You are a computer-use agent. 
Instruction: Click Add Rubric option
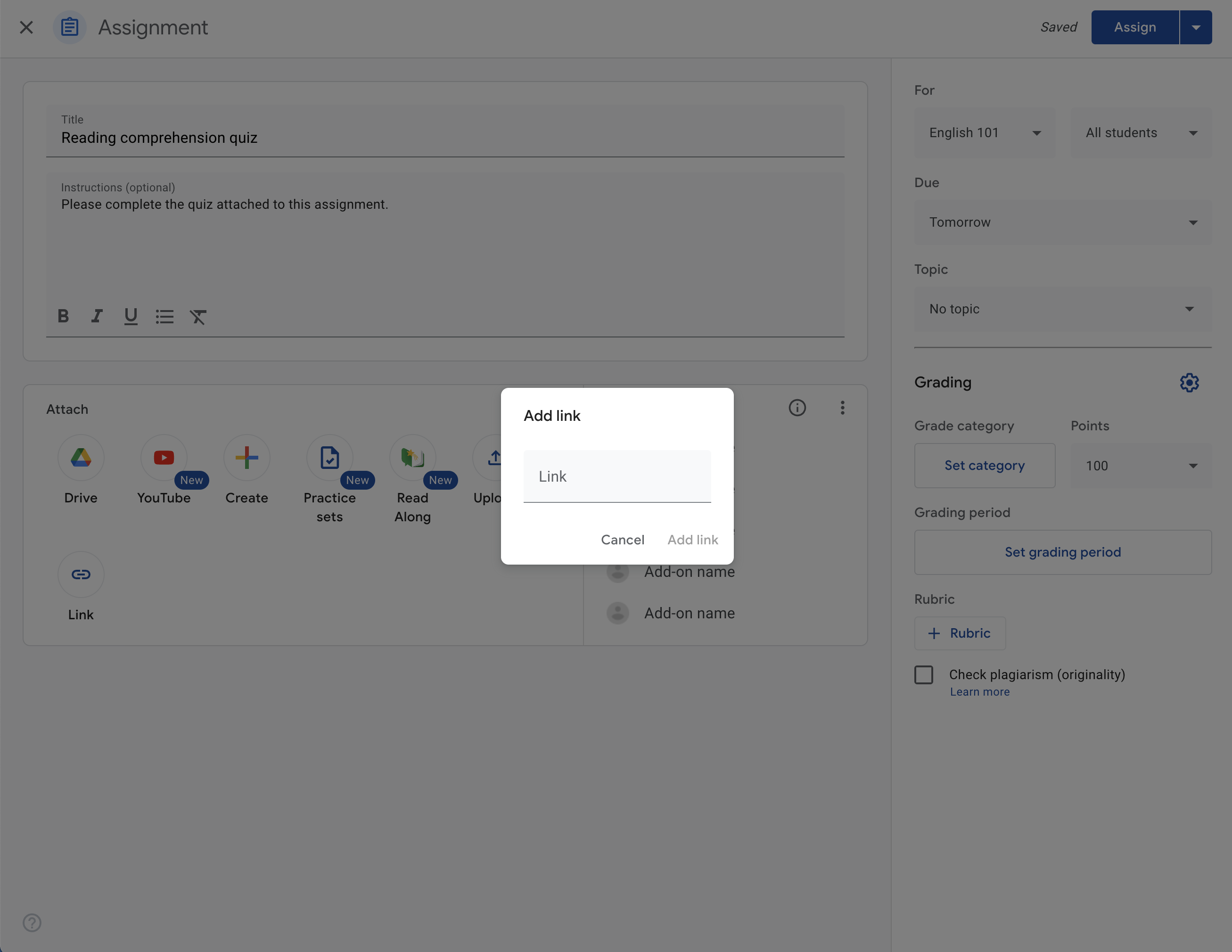point(959,632)
